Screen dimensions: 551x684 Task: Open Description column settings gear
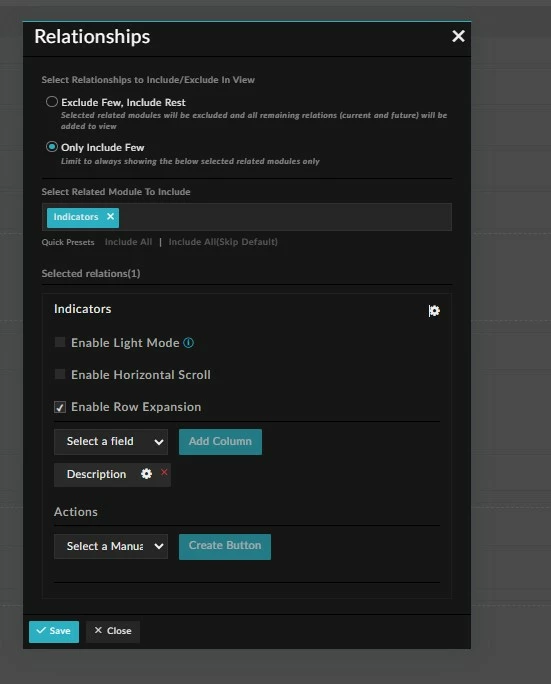coord(147,474)
